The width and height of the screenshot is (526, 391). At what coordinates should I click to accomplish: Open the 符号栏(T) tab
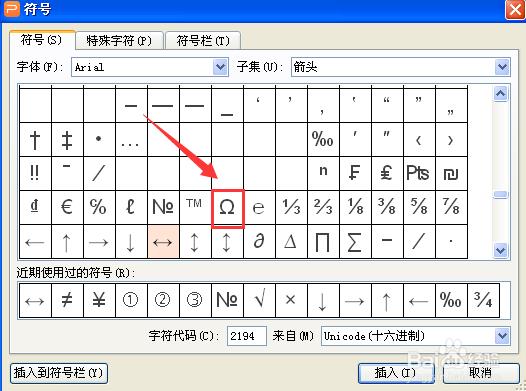pyautogui.click(x=203, y=41)
